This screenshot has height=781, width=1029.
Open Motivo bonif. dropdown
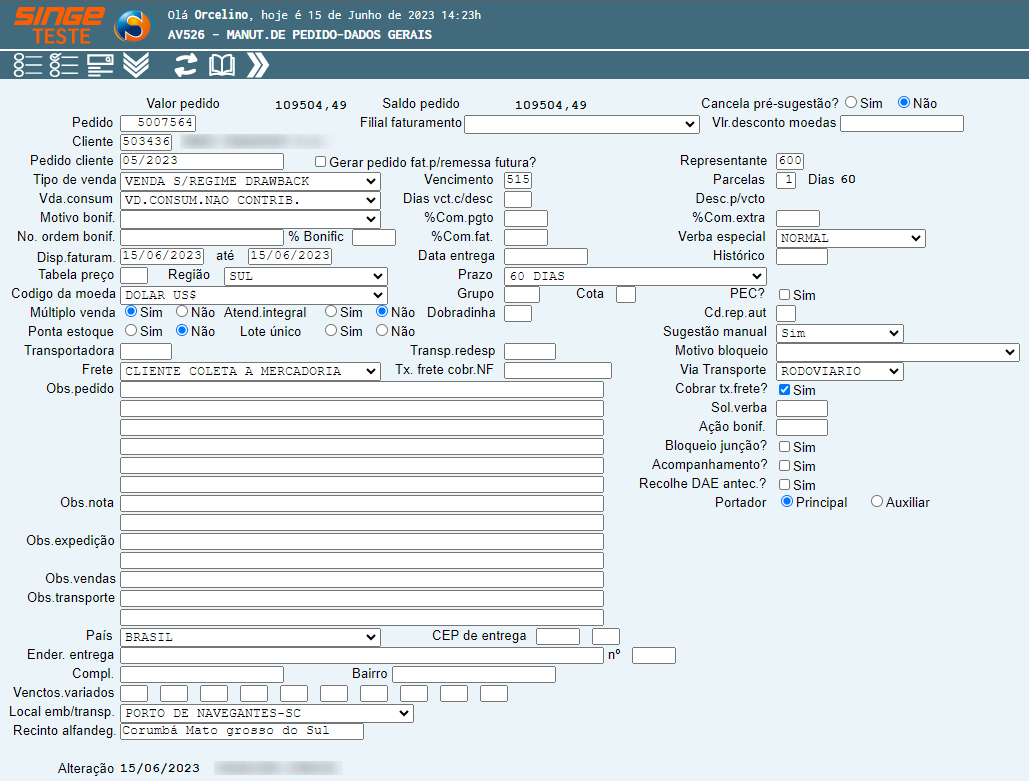pos(250,219)
